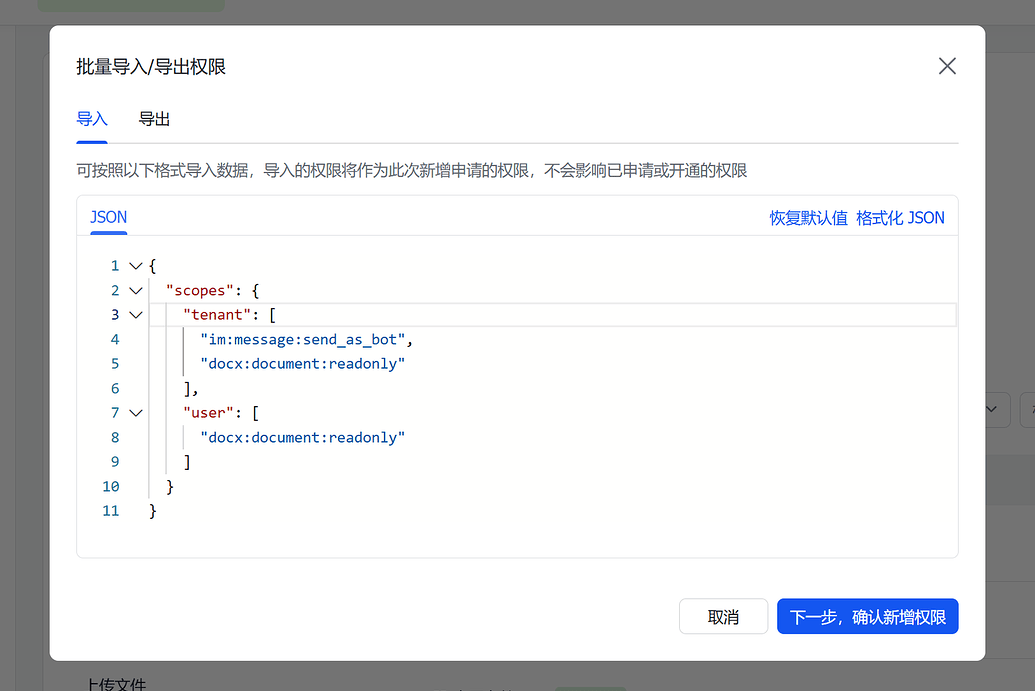Collapse the "scopes" block on line 2
The height and width of the screenshot is (691, 1035).
136,291
